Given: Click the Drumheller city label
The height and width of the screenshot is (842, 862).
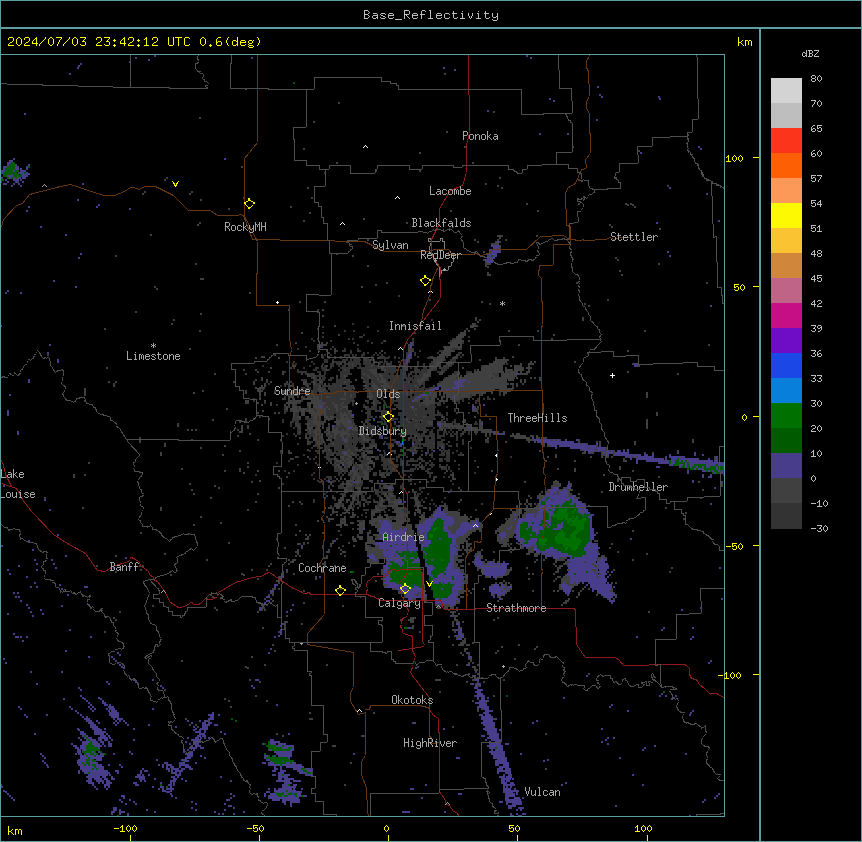Looking at the screenshot, I should coord(638,487).
